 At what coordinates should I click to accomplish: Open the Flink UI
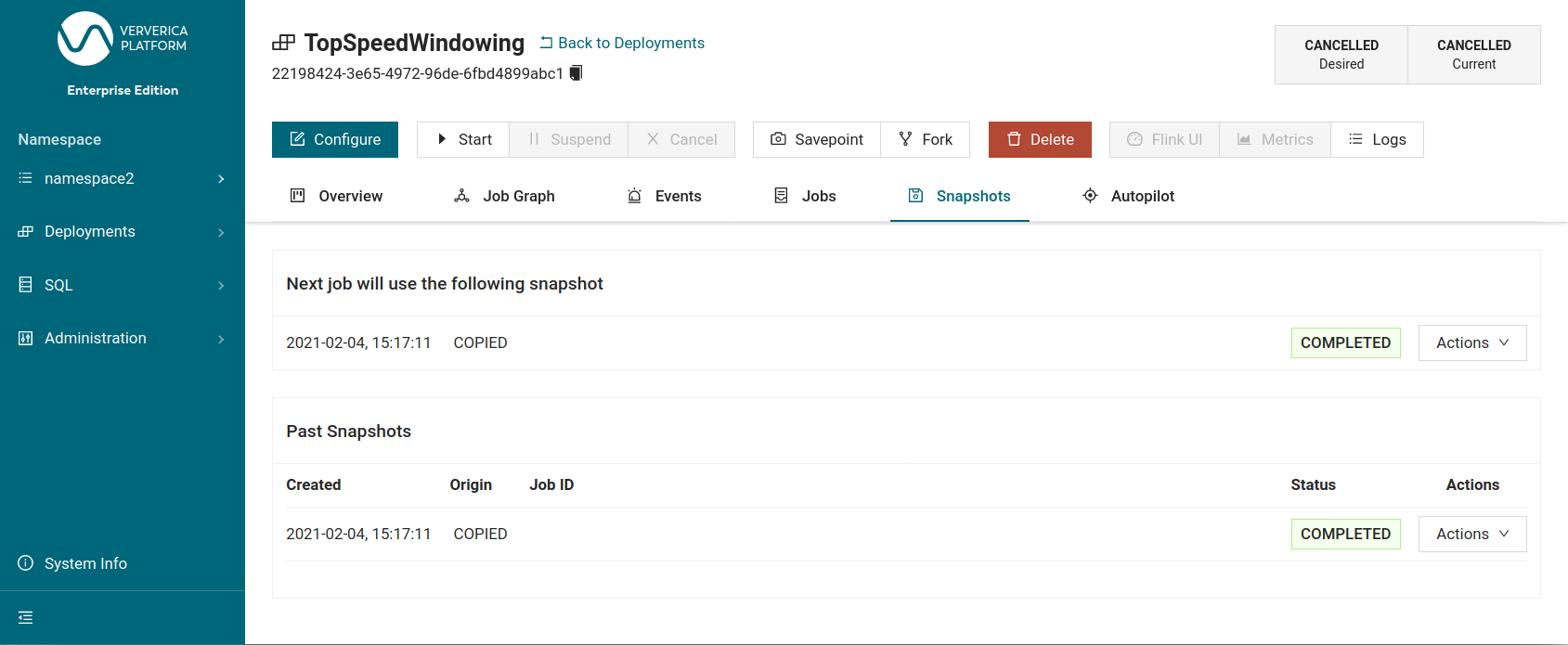(1164, 139)
